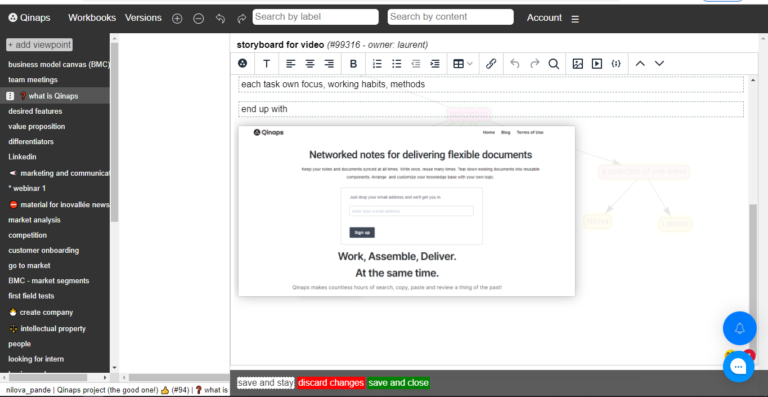Click the Qinaps icon in editor toolbar
The image size is (768, 397).
[242, 64]
